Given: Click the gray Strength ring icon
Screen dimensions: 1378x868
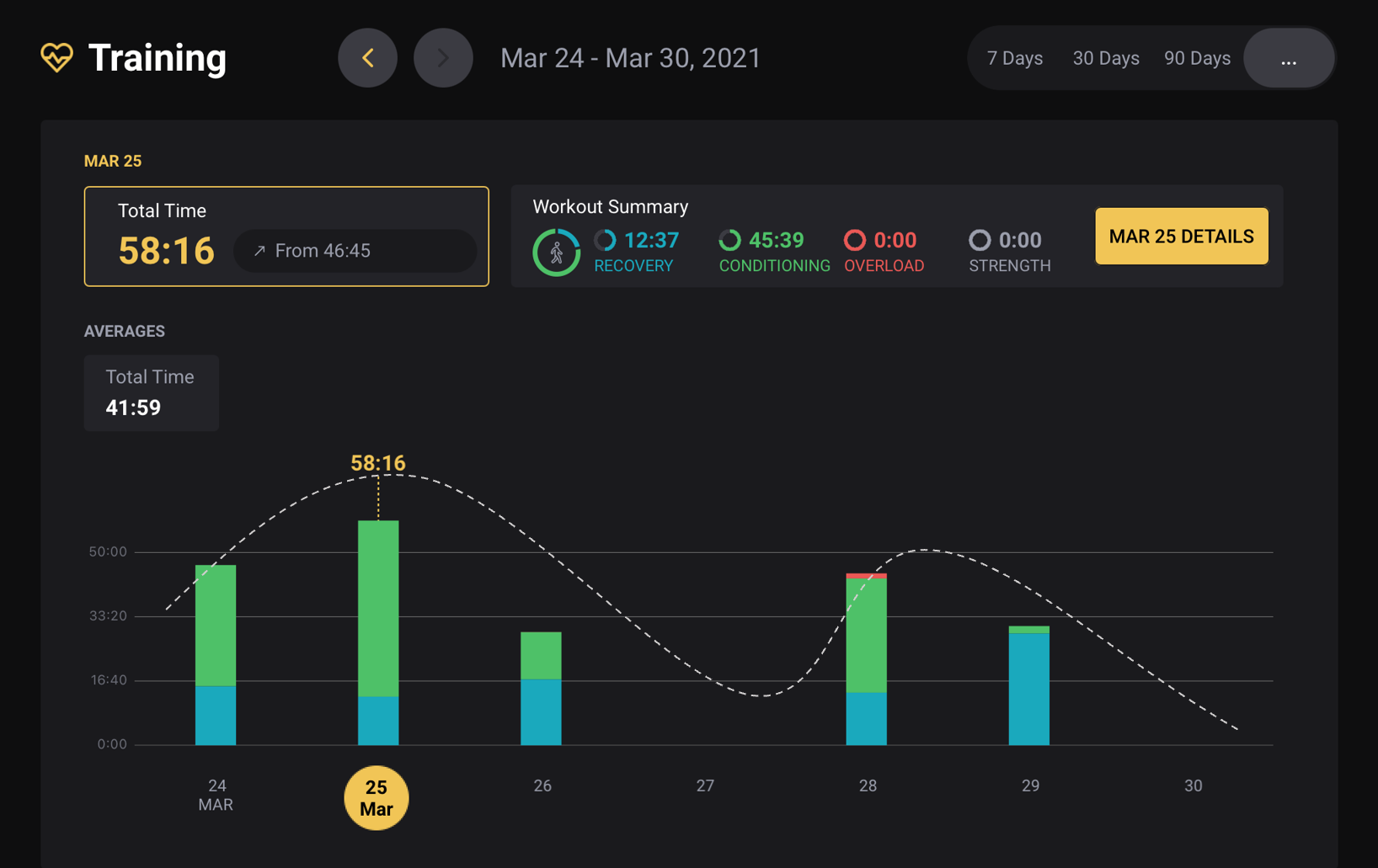Looking at the screenshot, I should tap(979, 241).
